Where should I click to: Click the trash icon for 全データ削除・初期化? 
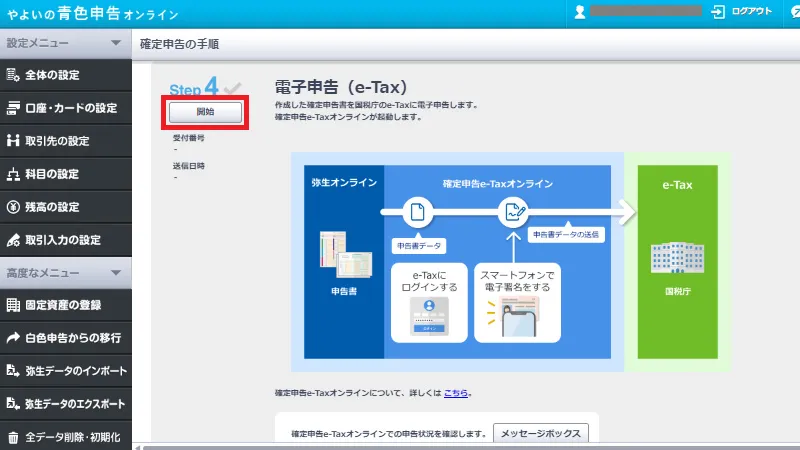[x=13, y=437]
